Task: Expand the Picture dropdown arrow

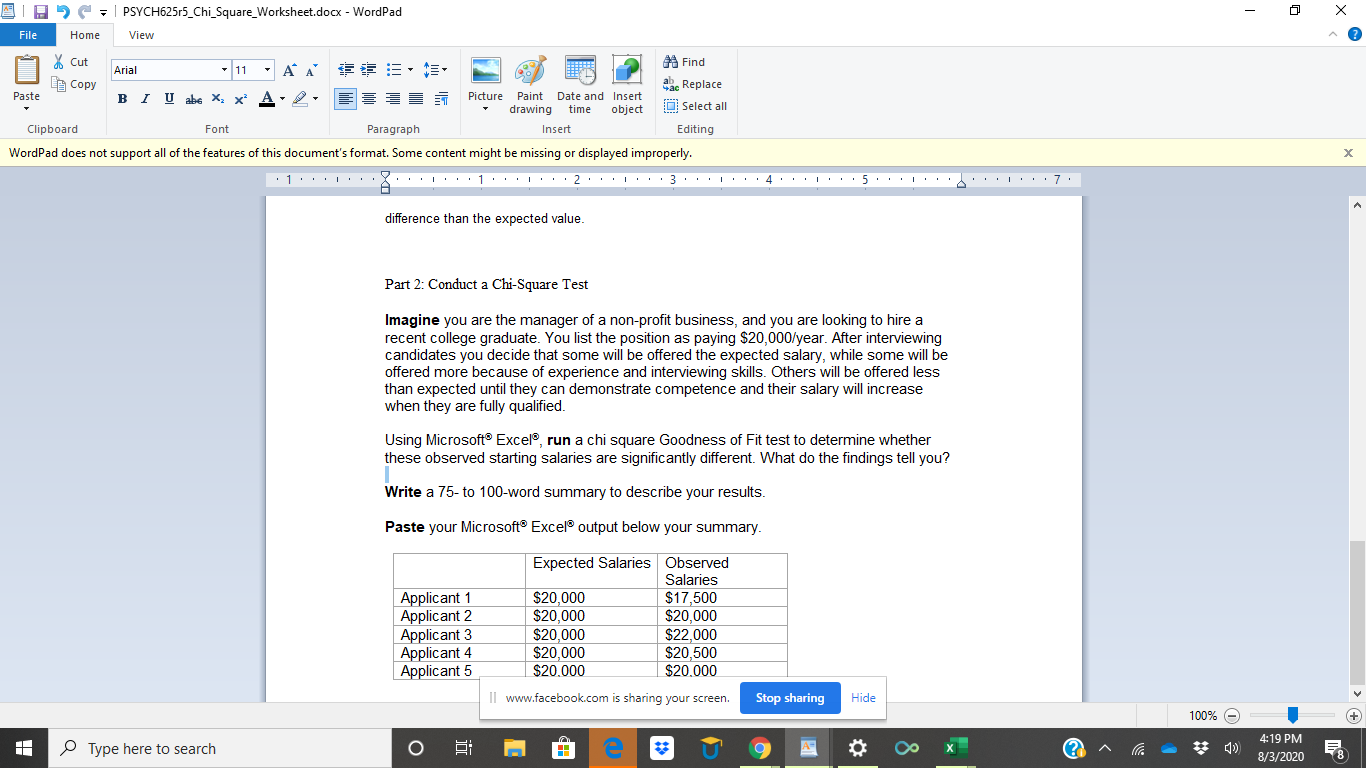Action: point(485,109)
